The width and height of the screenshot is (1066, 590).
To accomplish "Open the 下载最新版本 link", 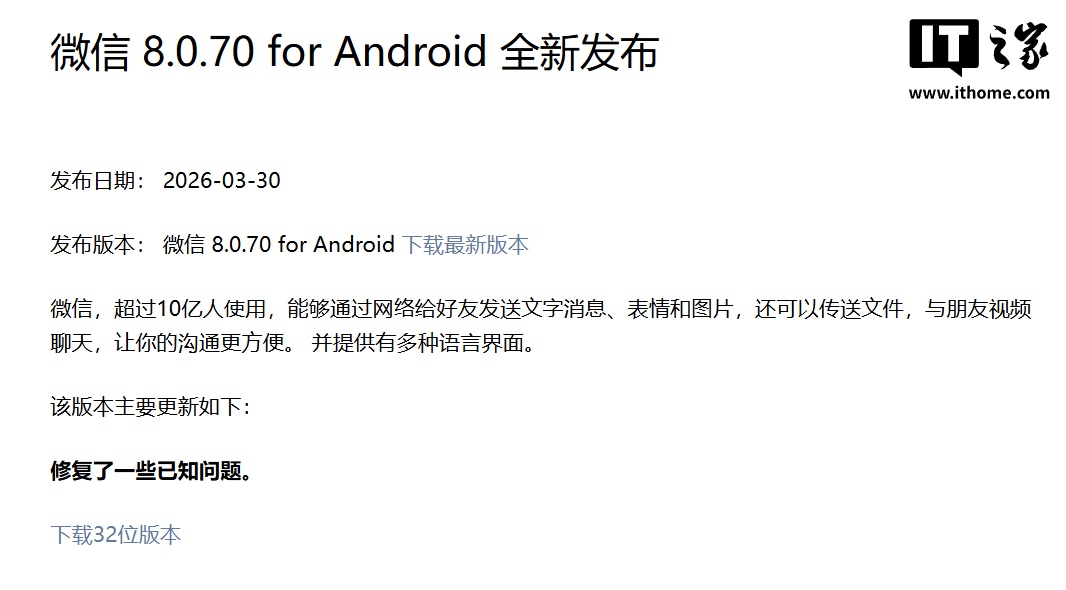I will [x=465, y=245].
